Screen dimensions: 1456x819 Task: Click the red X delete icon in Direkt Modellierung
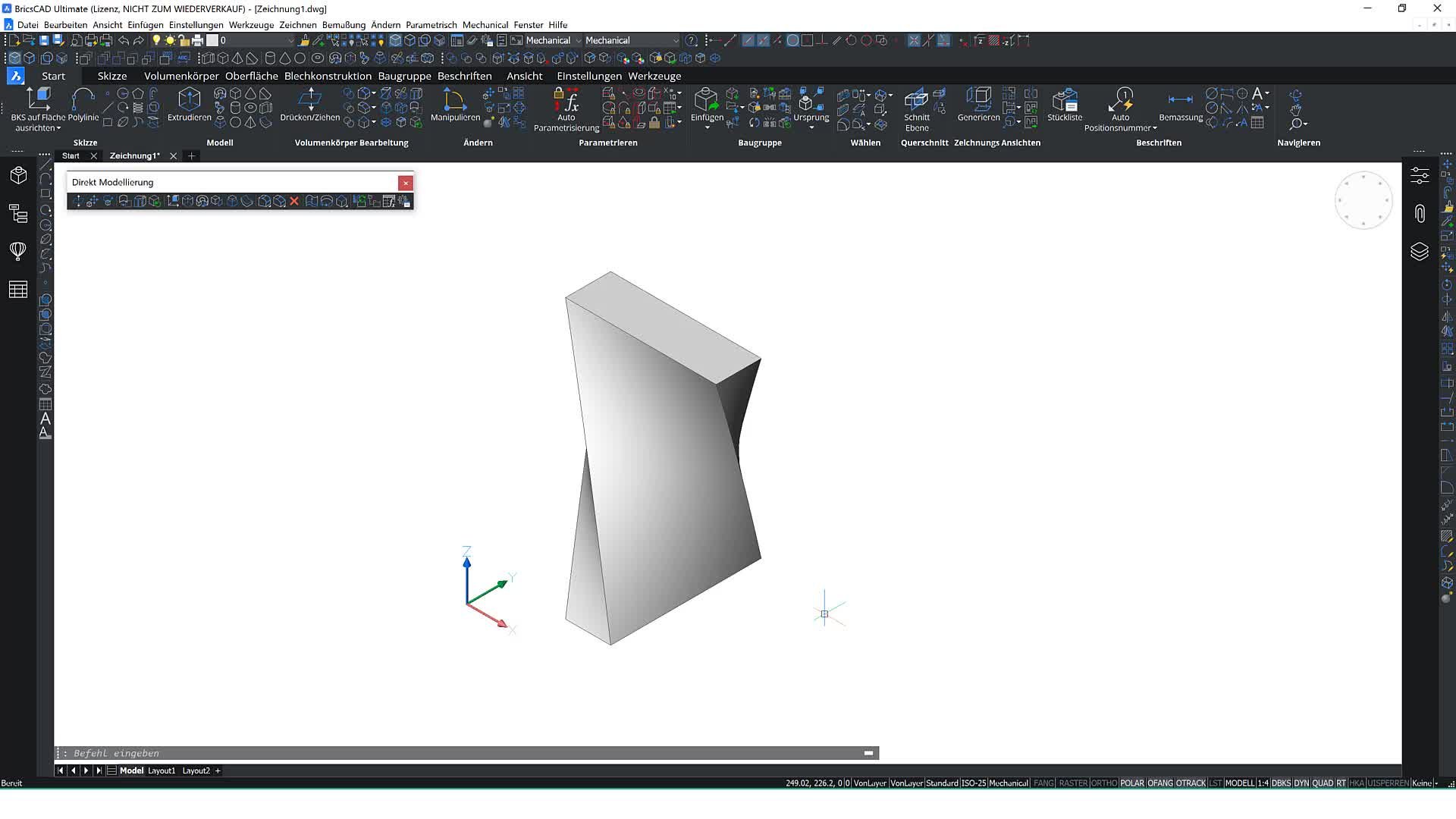pyautogui.click(x=294, y=201)
